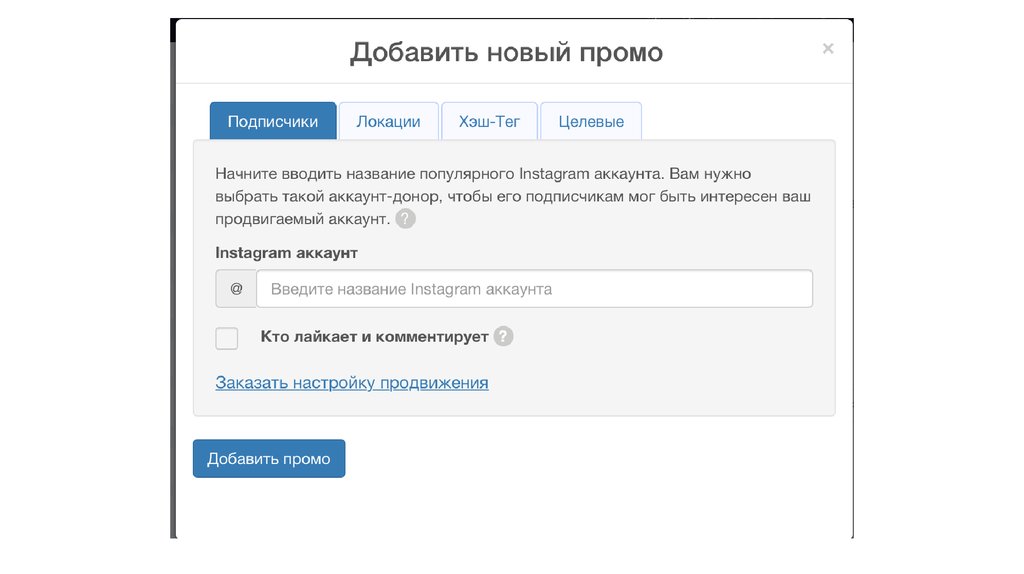1024x574 pixels.
Task: Close the Добавить новый промо dialog
Action: point(827,49)
